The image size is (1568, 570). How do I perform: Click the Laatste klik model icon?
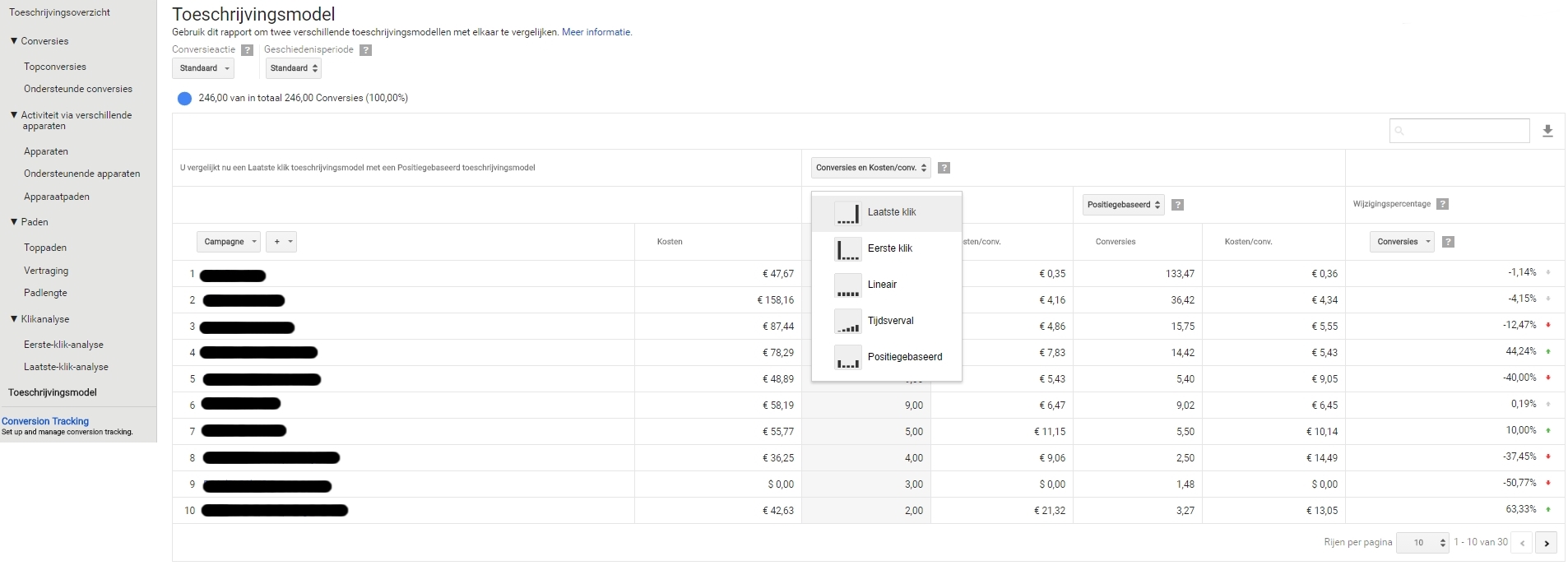pyautogui.click(x=847, y=213)
